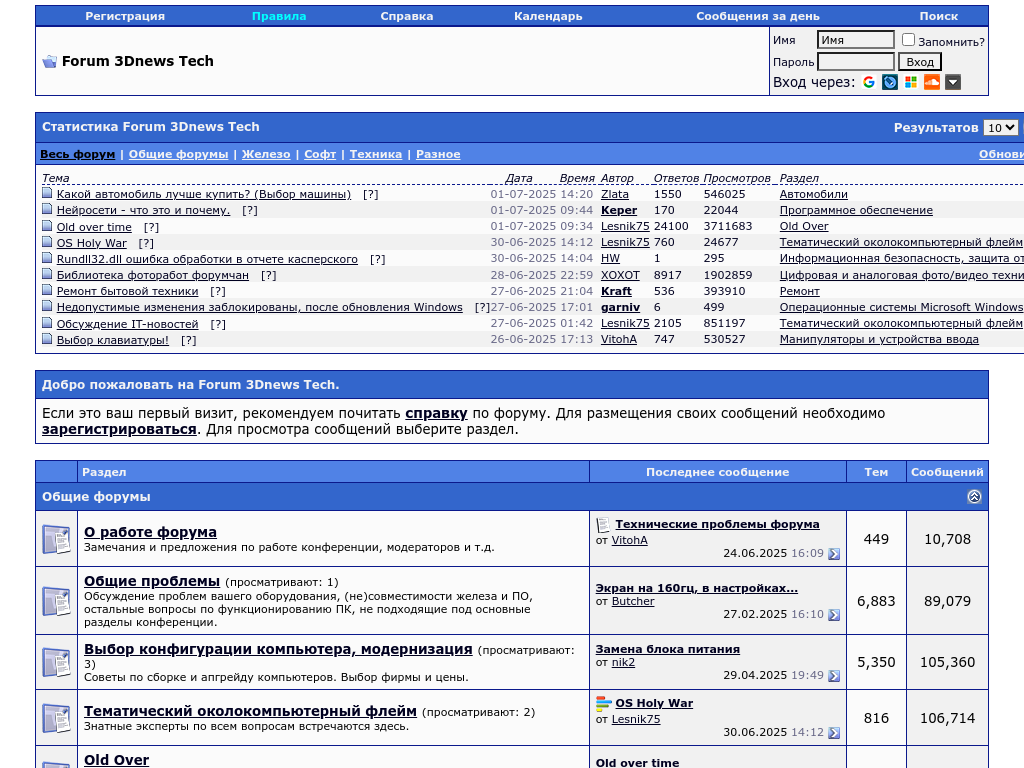Tick the Запомнить checkbox
This screenshot has height=768, width=1024.
tap(908, 40)
